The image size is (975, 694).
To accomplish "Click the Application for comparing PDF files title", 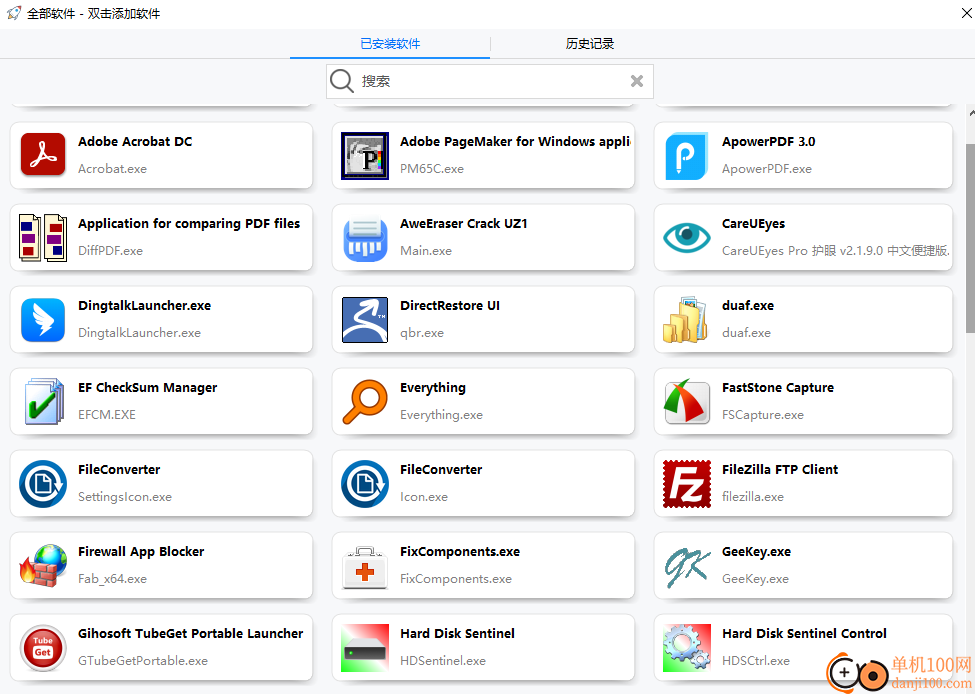I will 189,224.
